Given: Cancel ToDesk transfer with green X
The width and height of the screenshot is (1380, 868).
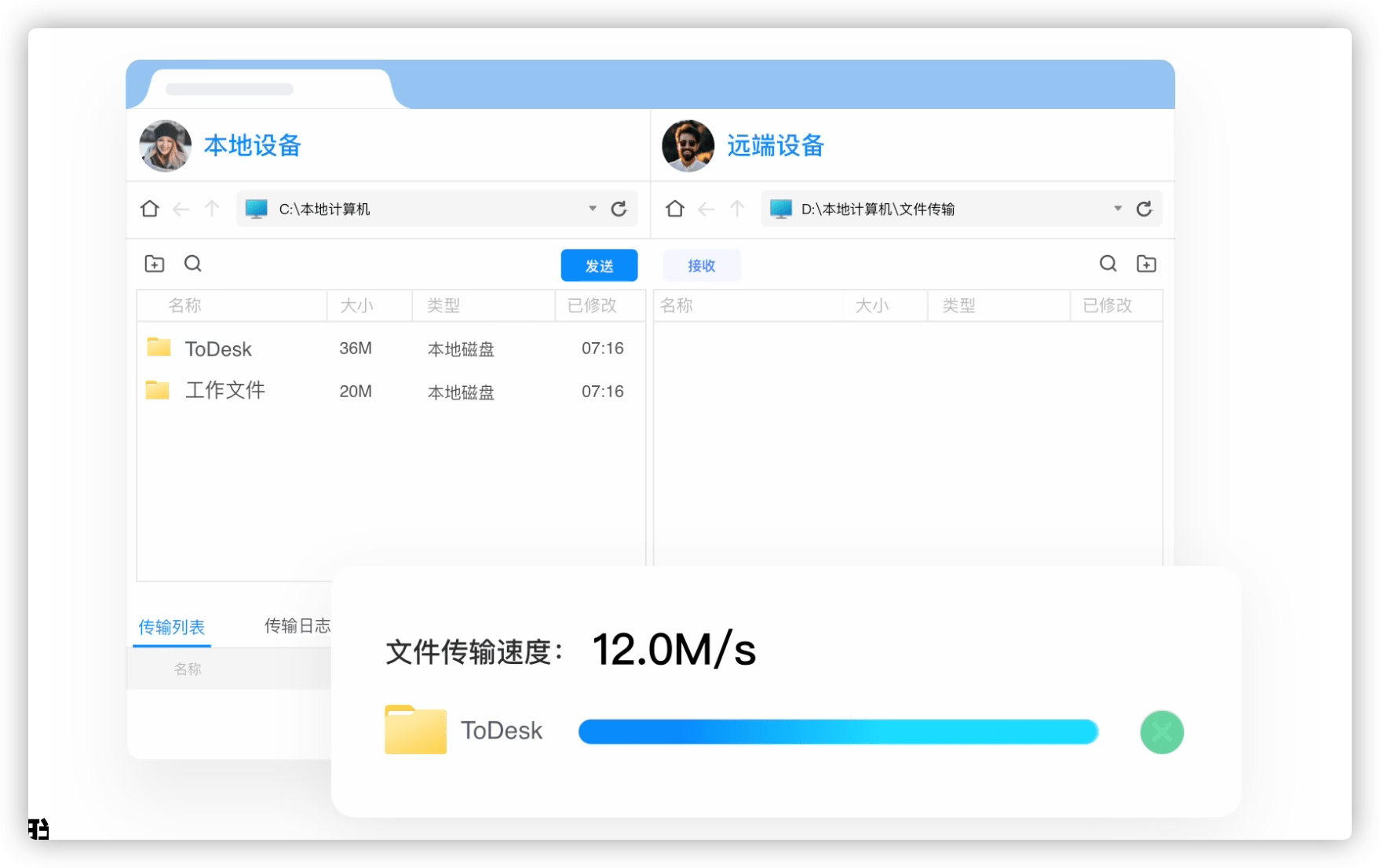Looking at the screenshot, I should pos(1162,732).
